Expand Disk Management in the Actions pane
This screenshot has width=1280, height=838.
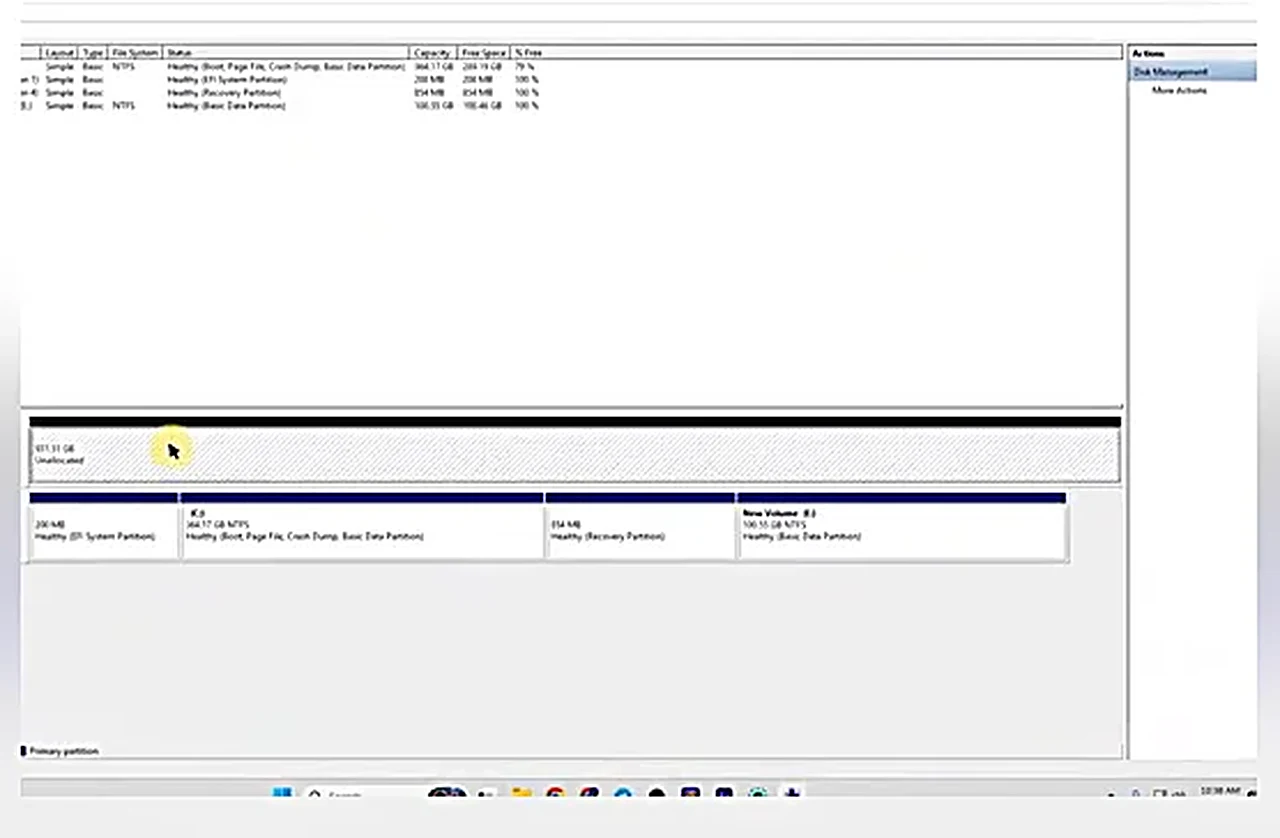click(x=1192, y=72)
